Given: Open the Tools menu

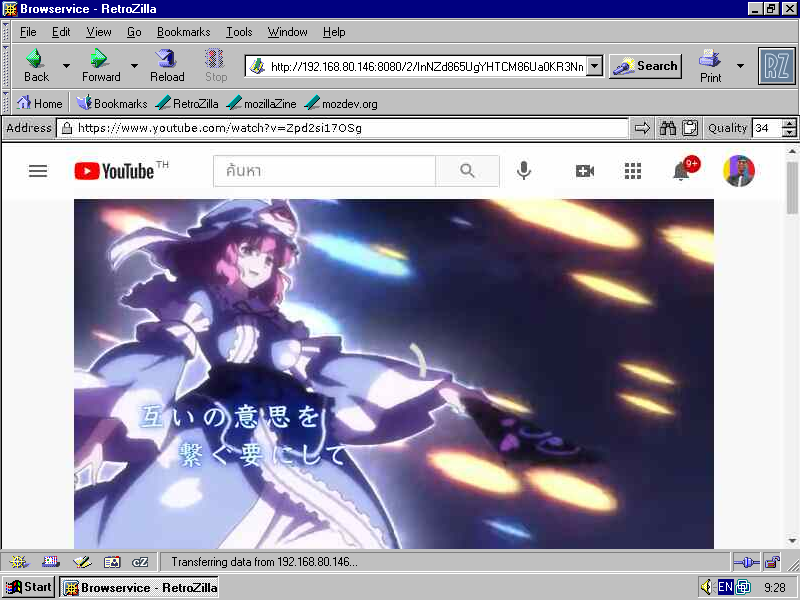Looking at the screenshot, I should (x=239, y=32).
